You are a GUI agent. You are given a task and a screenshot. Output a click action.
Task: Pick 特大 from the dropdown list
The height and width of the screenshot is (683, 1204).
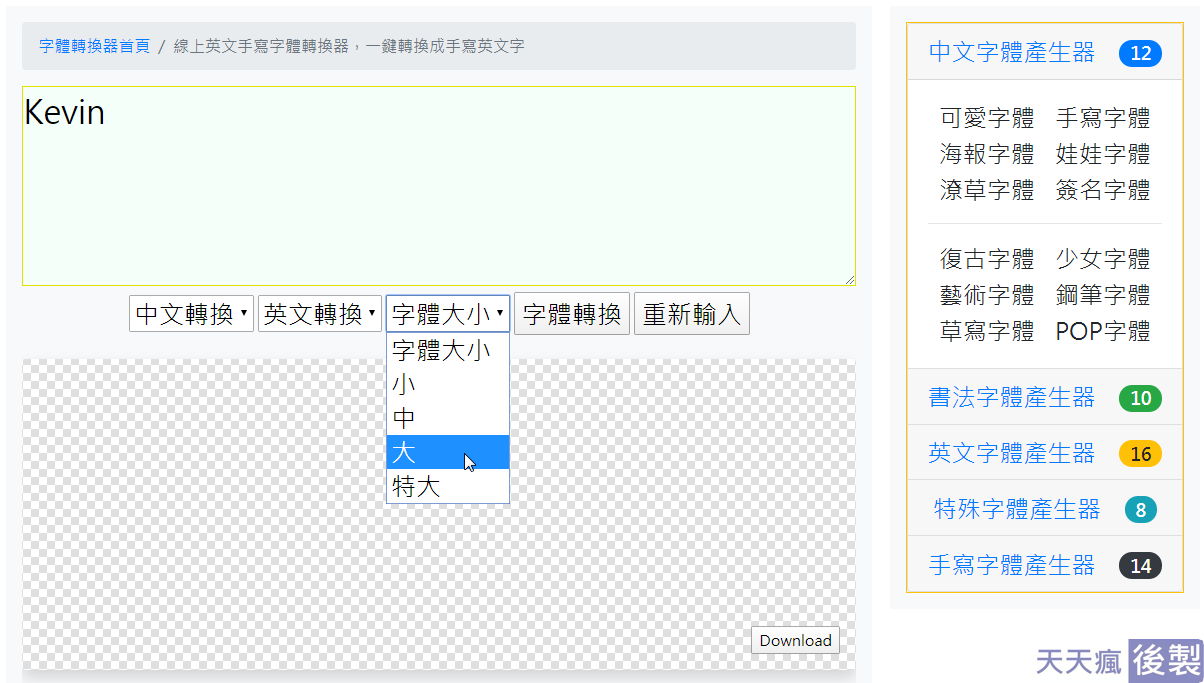click(448, 487)
